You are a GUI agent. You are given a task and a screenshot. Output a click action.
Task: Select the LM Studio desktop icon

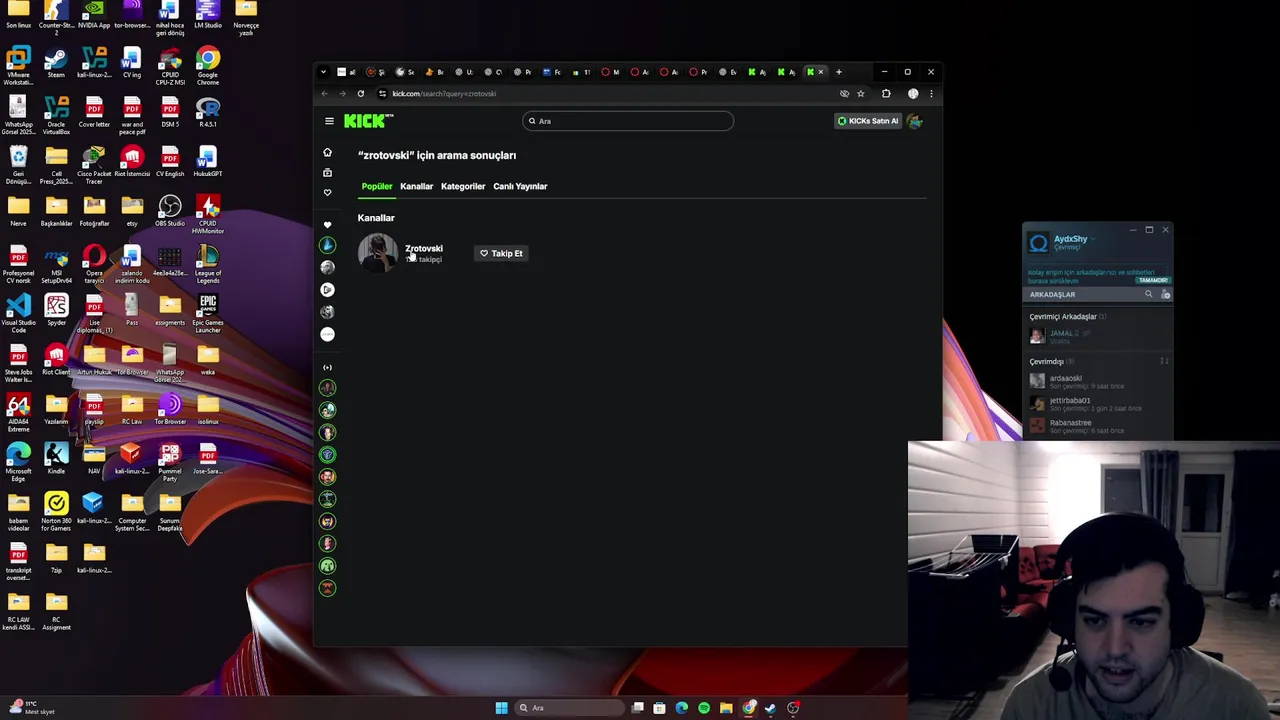pyautogui.click(x=208, y=14)
